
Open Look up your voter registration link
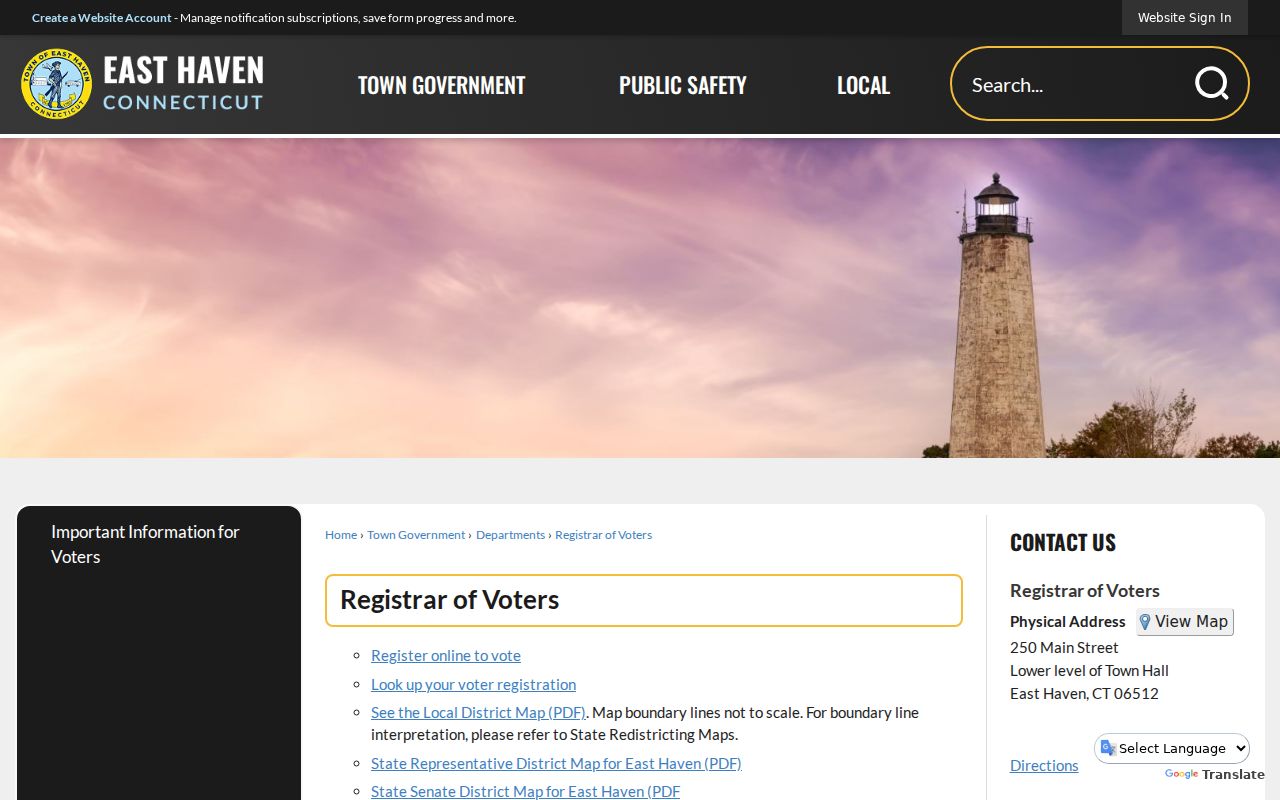click(x=473, y=685)
